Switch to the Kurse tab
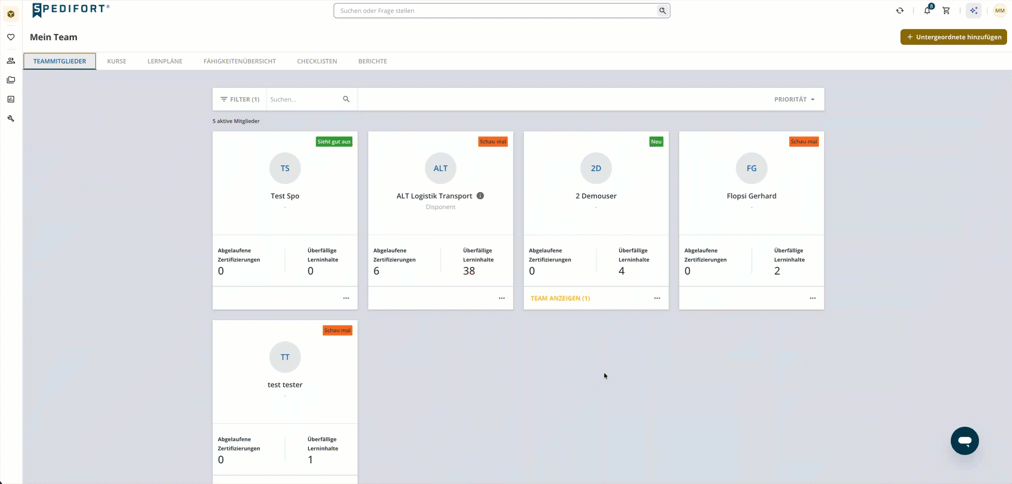 117,61
